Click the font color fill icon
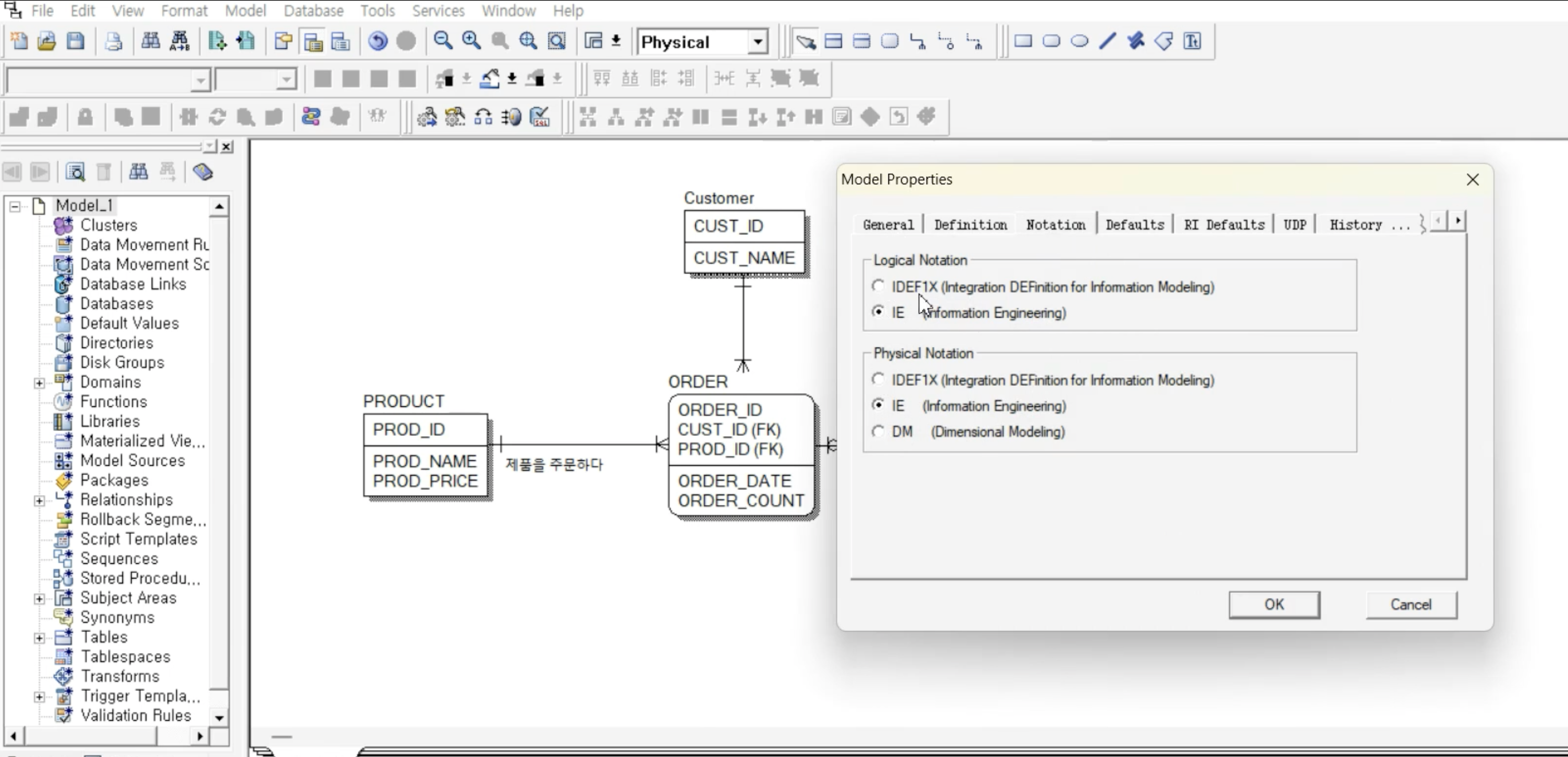The height and width of the screenshot is (757, 1568). [444, 79]
